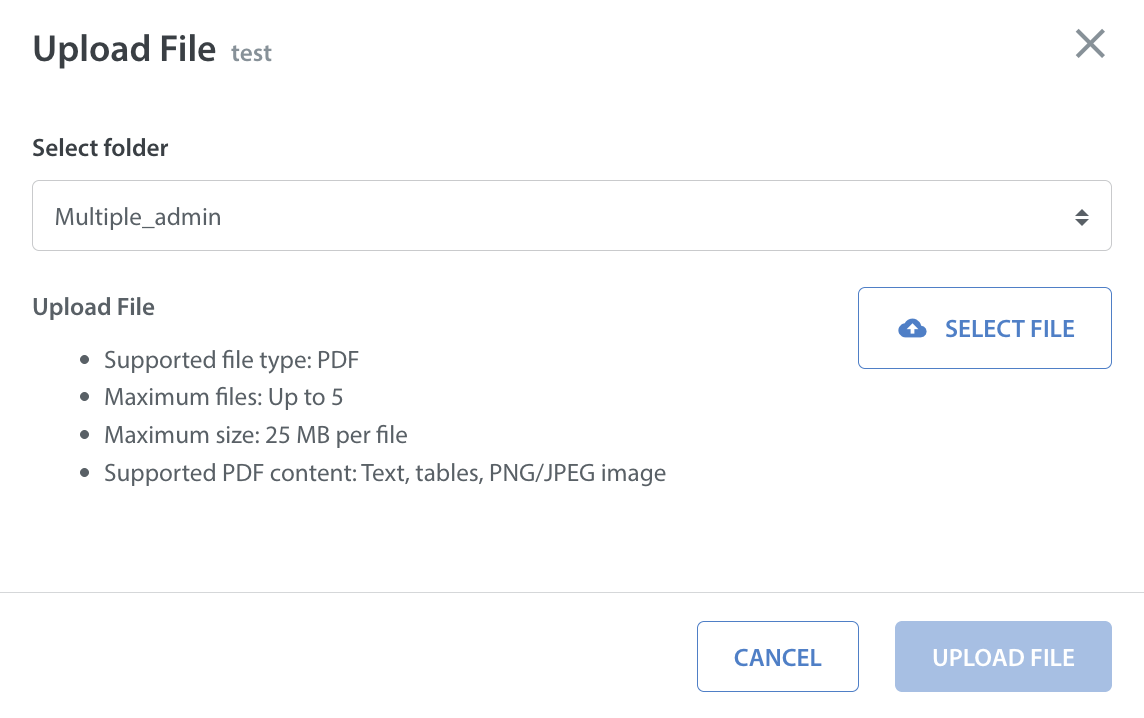Click the up-down arrows in folder selector
This screenshot has height=718, width=1144.
click(1081, 216)
